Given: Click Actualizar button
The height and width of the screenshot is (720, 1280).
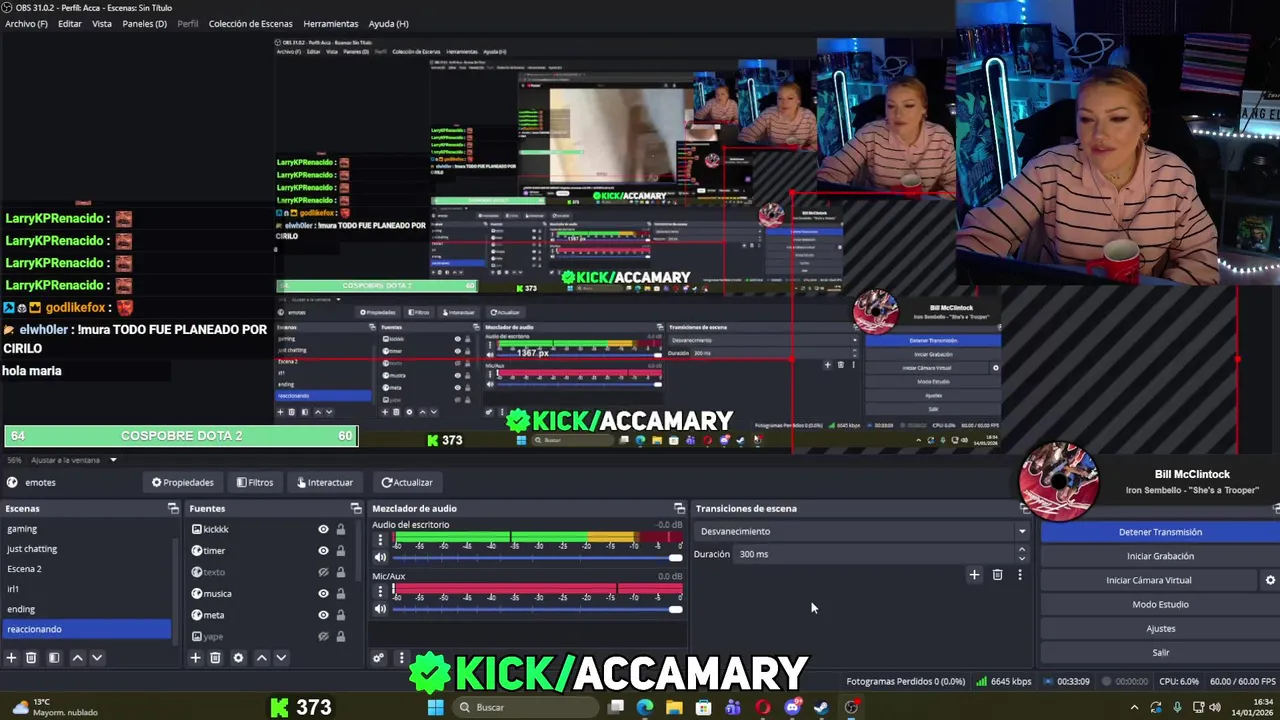Looking at the screenshot, I should pyautogui.click(x=407, y=483).
